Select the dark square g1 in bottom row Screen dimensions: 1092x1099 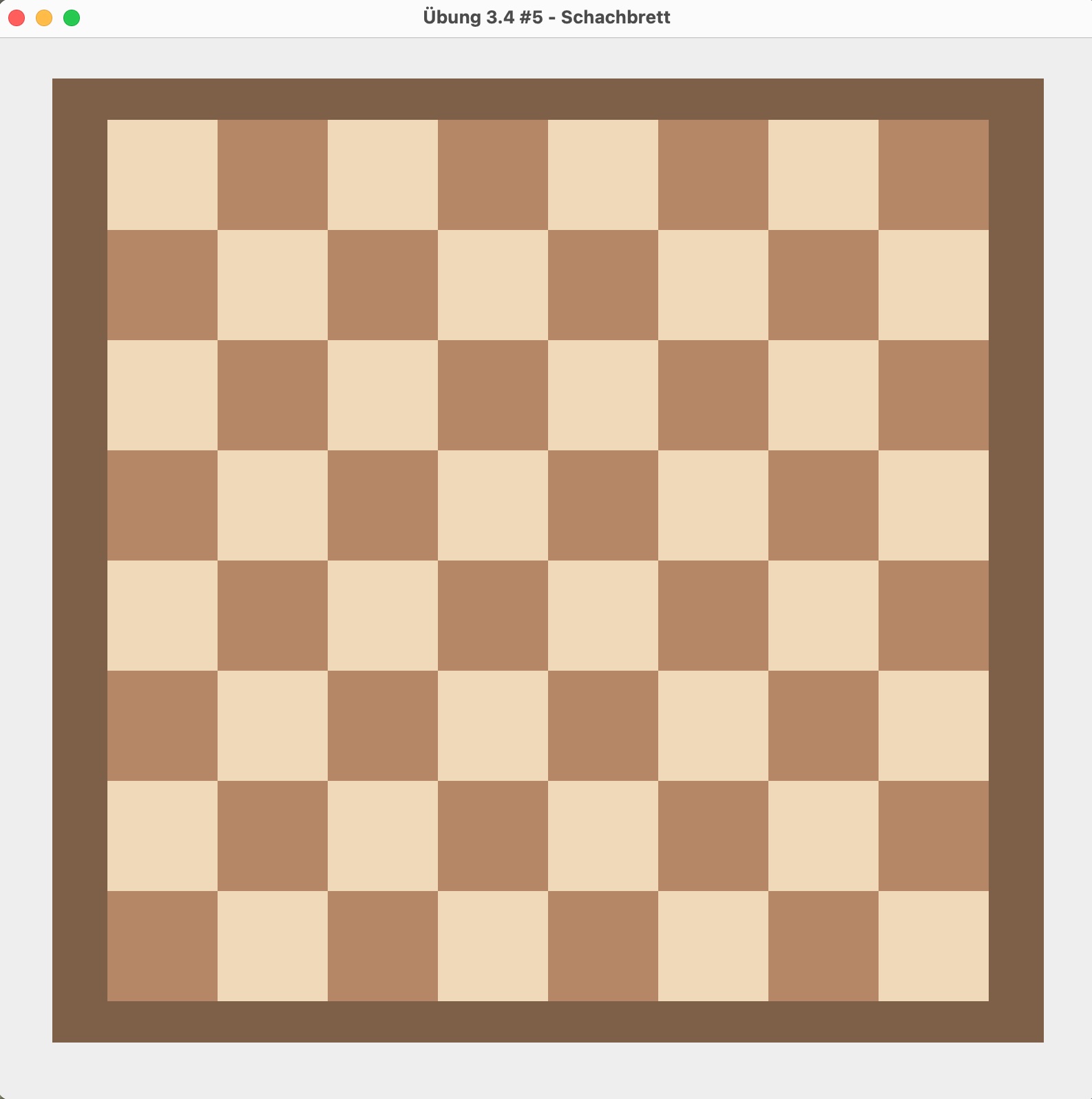coord(823,946)
